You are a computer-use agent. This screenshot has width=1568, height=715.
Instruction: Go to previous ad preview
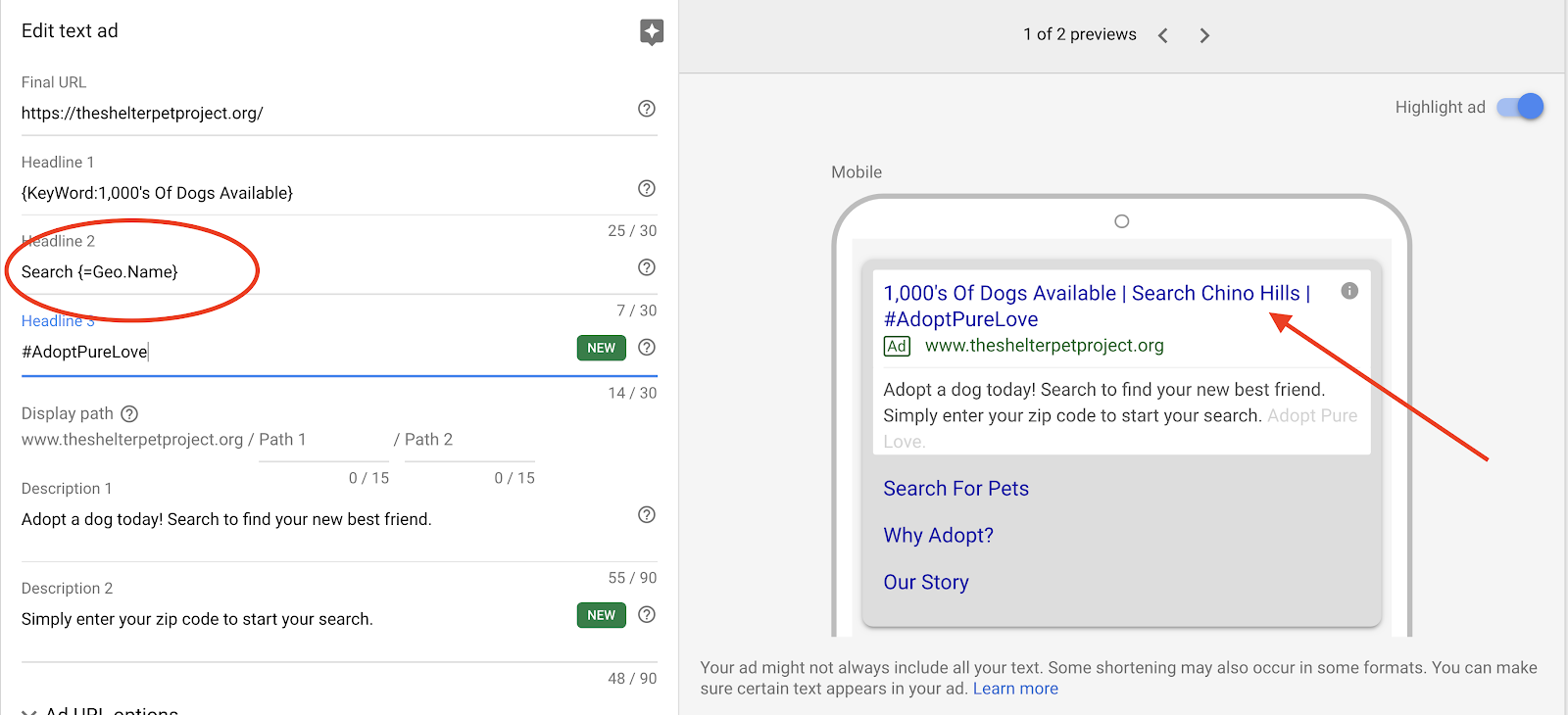pyautogui.click(x=1163, y=35)
